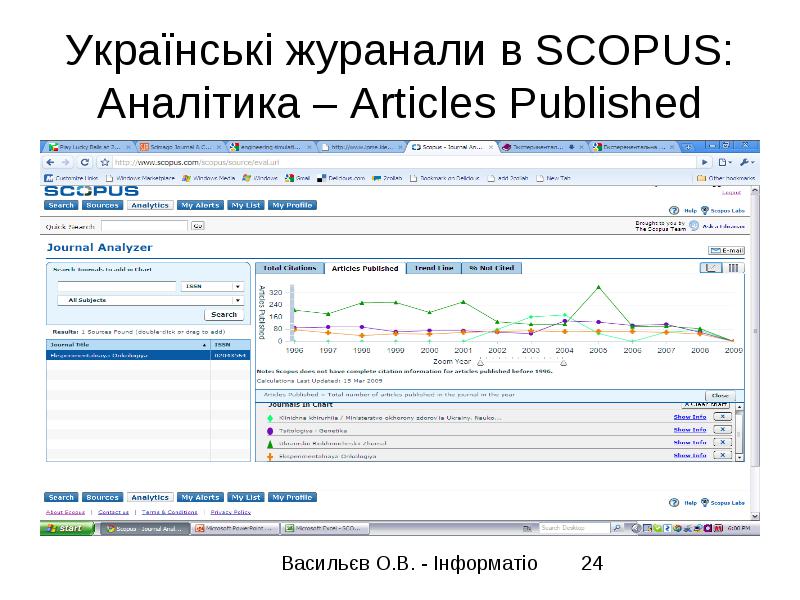Show Info for Eksperimentalnaya Onkologiya
This screenshot has width=800, height=600.
[690, 455]
